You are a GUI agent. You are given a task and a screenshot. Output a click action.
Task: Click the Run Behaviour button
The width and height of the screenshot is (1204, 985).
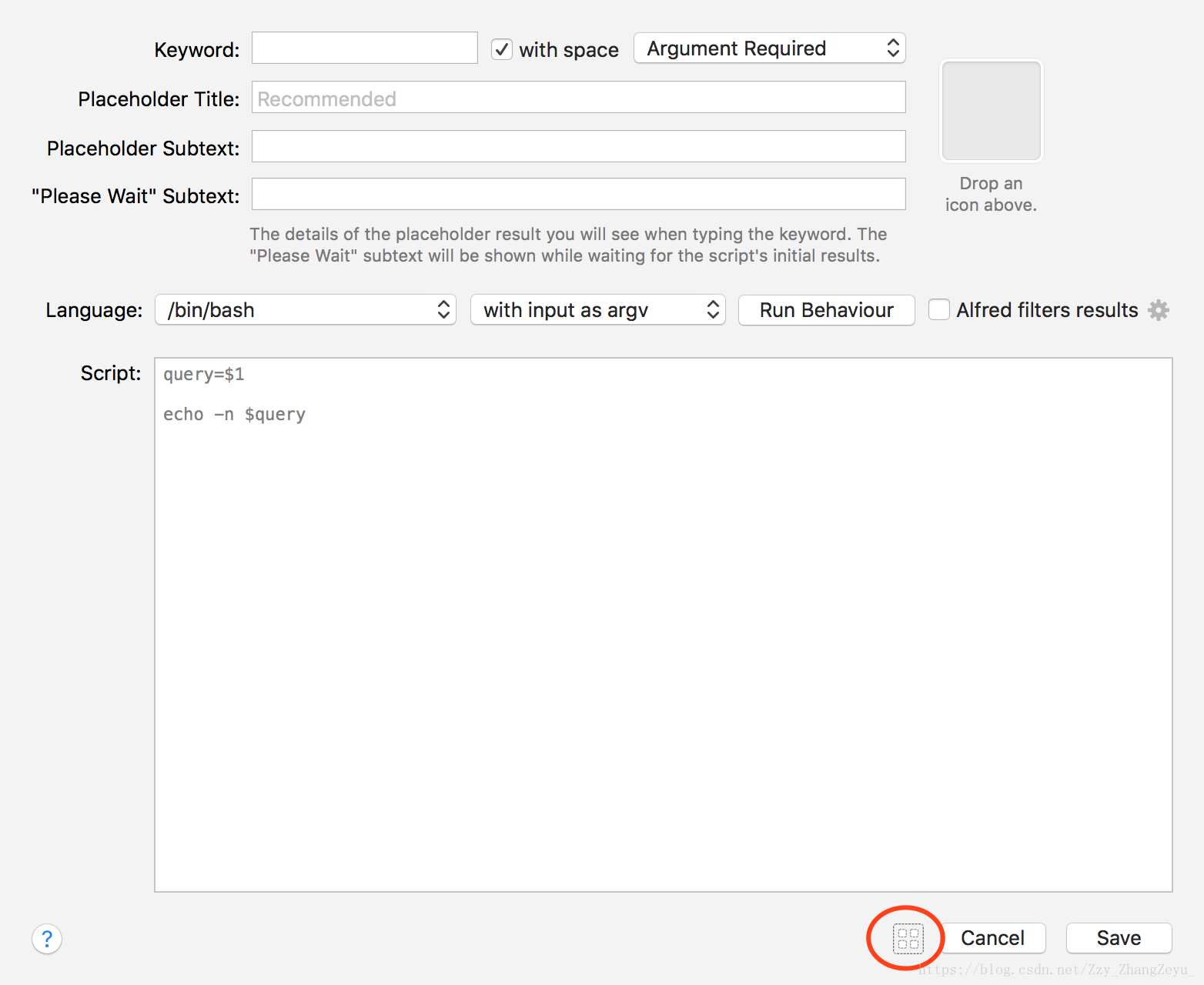click(x=827, y=310)
